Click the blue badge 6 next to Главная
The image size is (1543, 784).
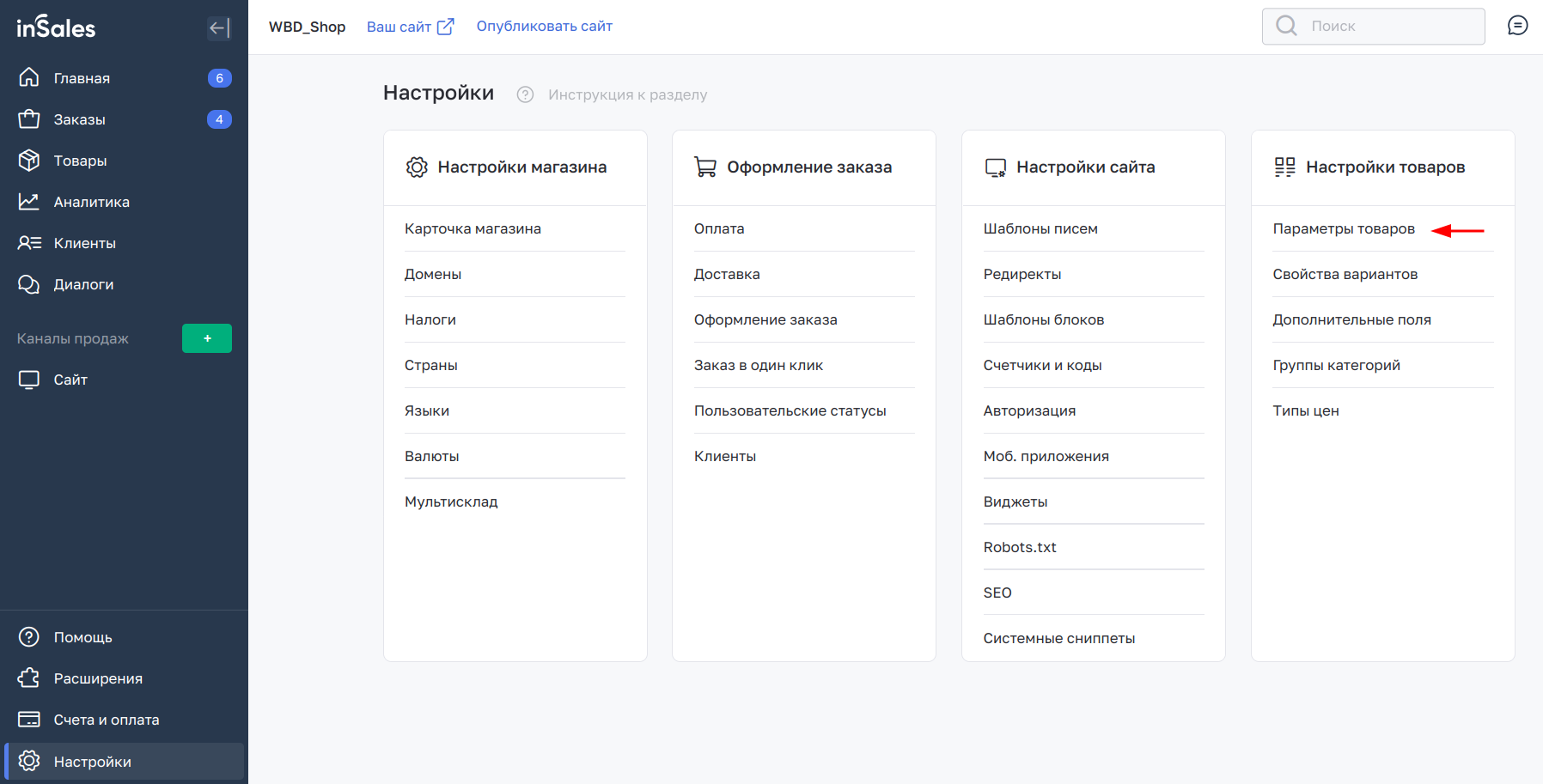219,78
